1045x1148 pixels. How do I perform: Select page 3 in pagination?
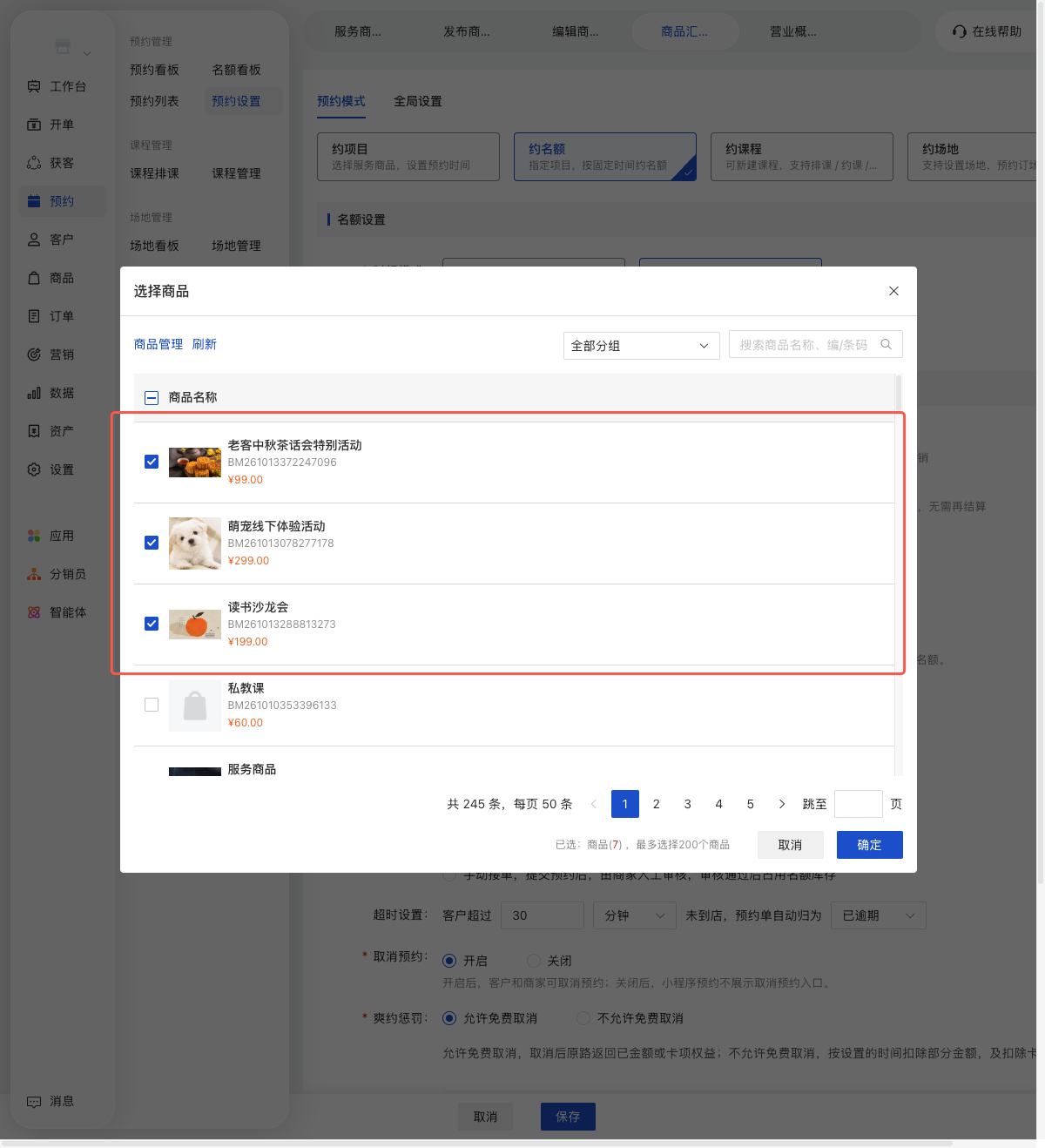pos(688,804)
